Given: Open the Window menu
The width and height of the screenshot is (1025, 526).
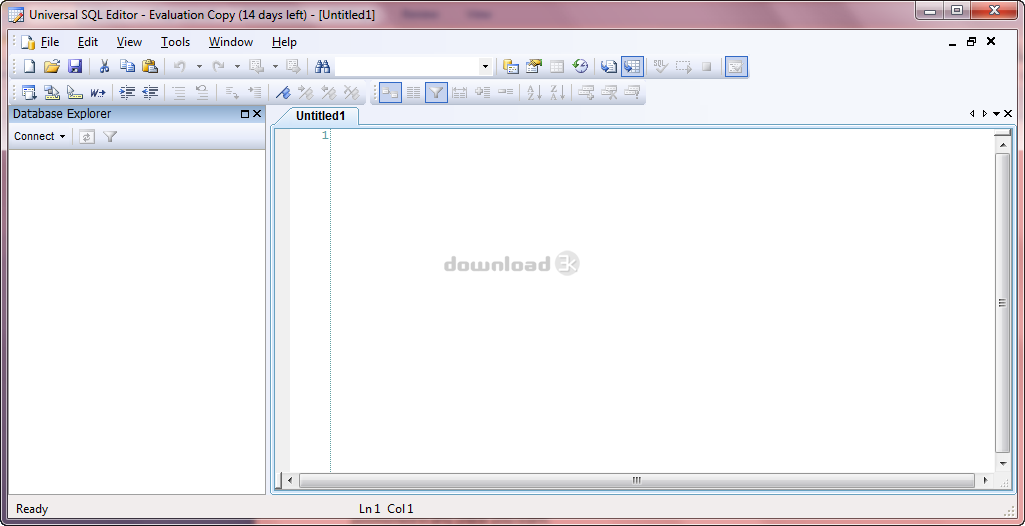Looking at the screenshot, I should tap(231, 42).
